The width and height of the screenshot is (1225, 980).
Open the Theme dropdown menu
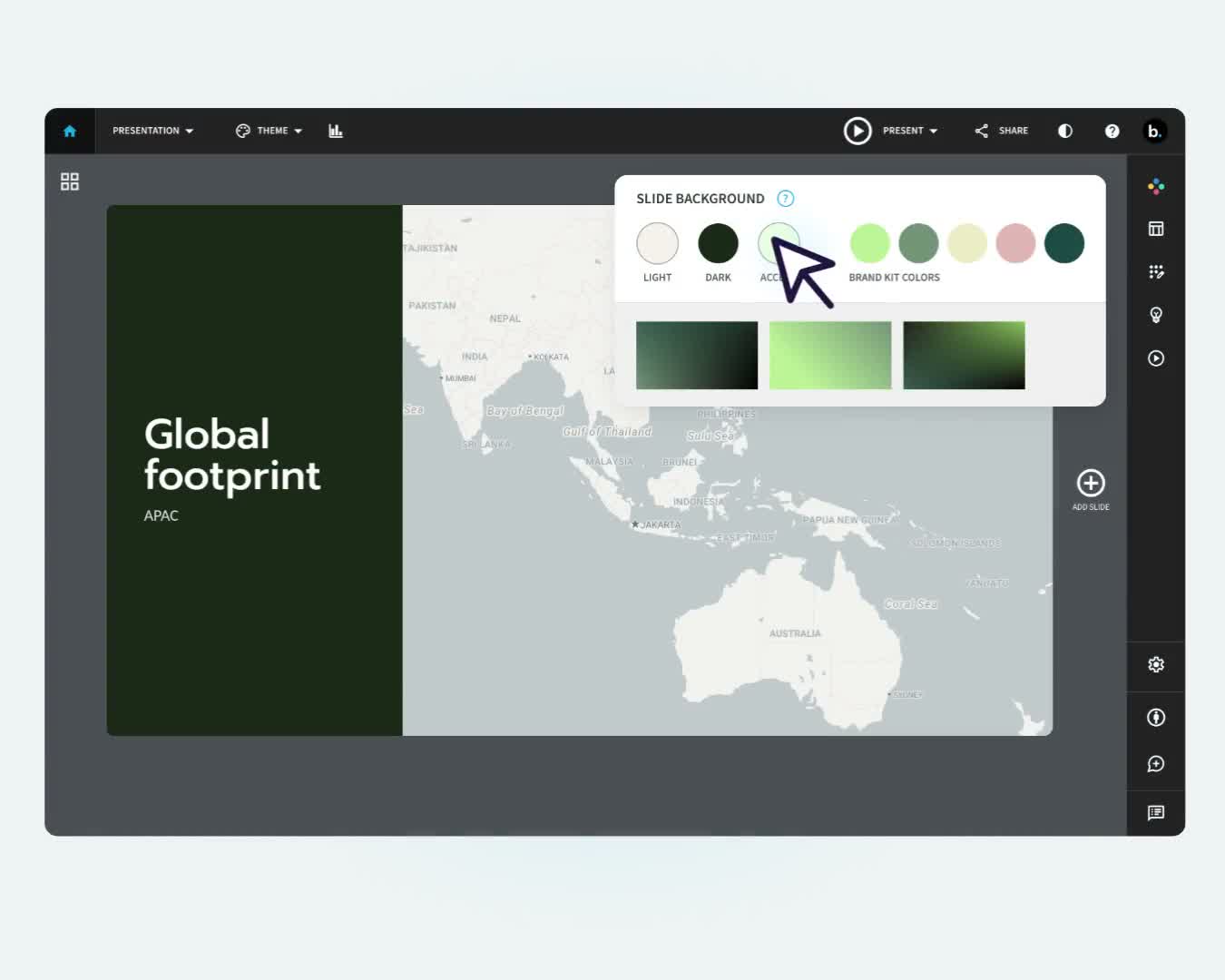pyautogui.click(x=269, y=131)
